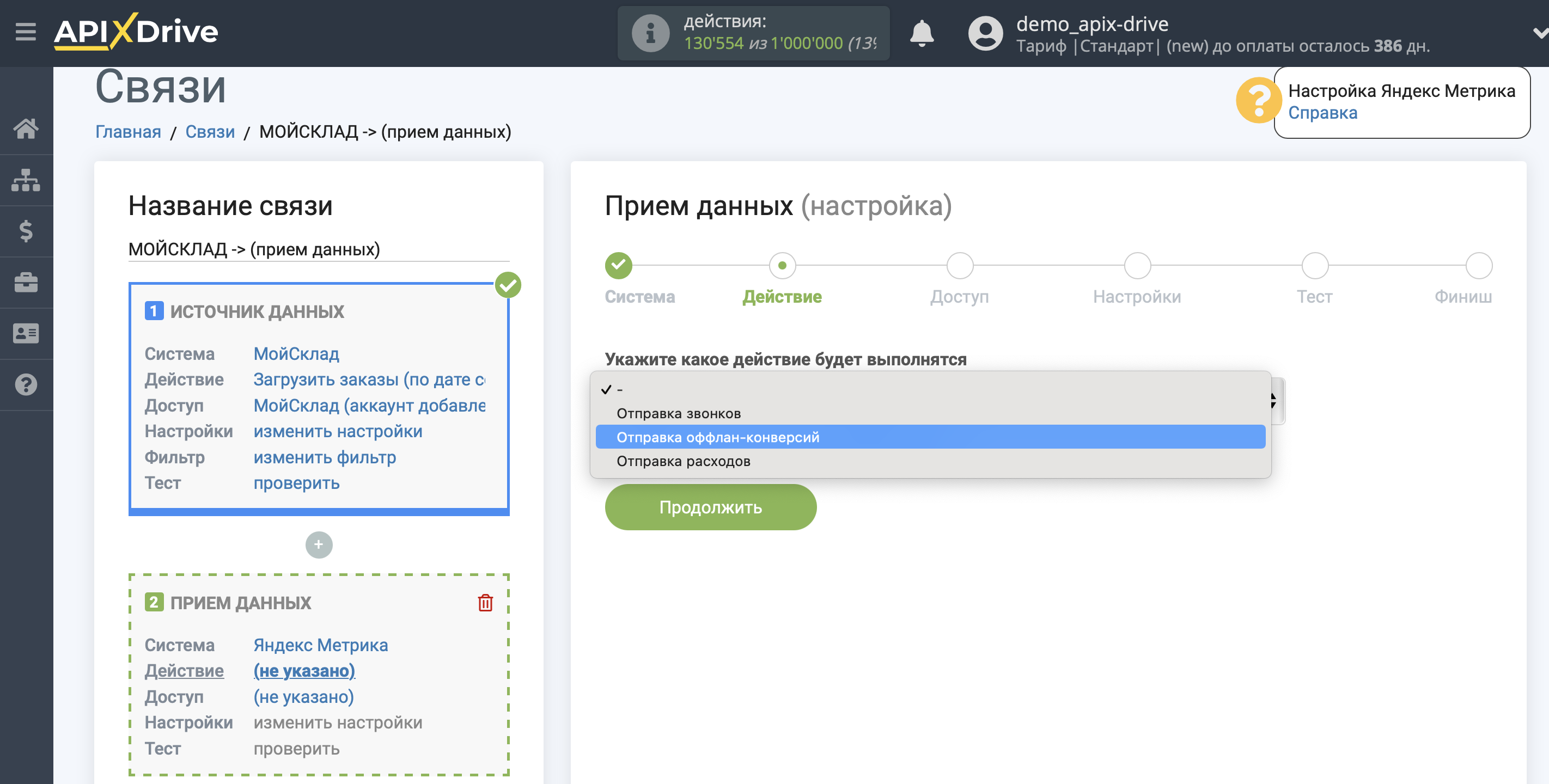Select the Финиш step circle
This screenshot has height=784, width=1549.
tap(1479, 265)
